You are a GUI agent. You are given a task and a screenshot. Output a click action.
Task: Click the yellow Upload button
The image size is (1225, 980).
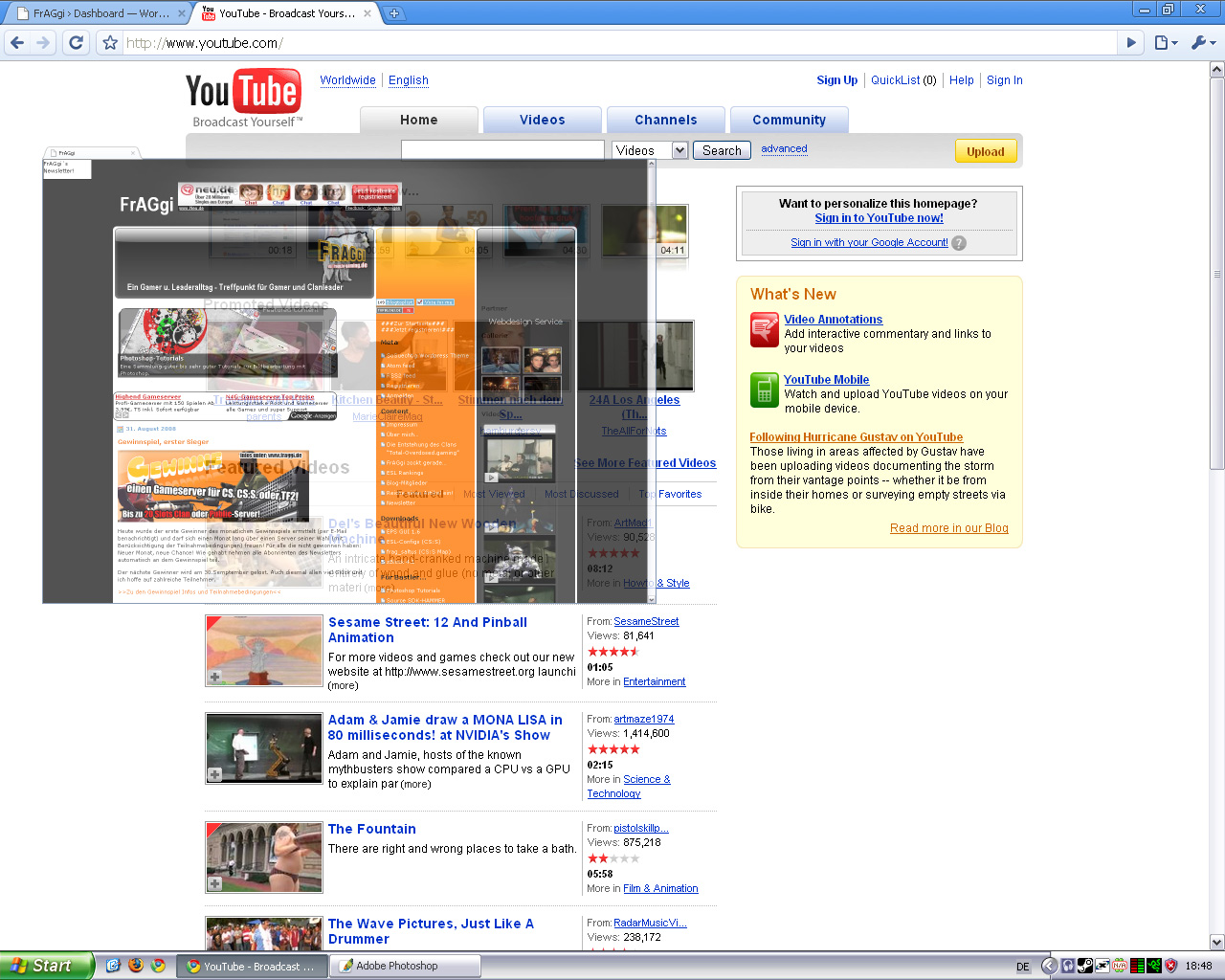point(986,151)
